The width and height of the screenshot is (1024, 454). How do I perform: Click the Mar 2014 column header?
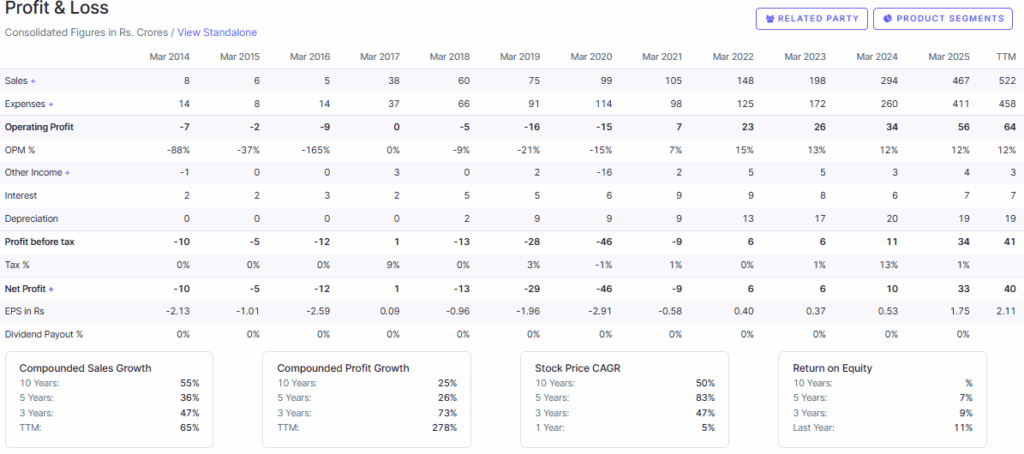click(169, 57)
